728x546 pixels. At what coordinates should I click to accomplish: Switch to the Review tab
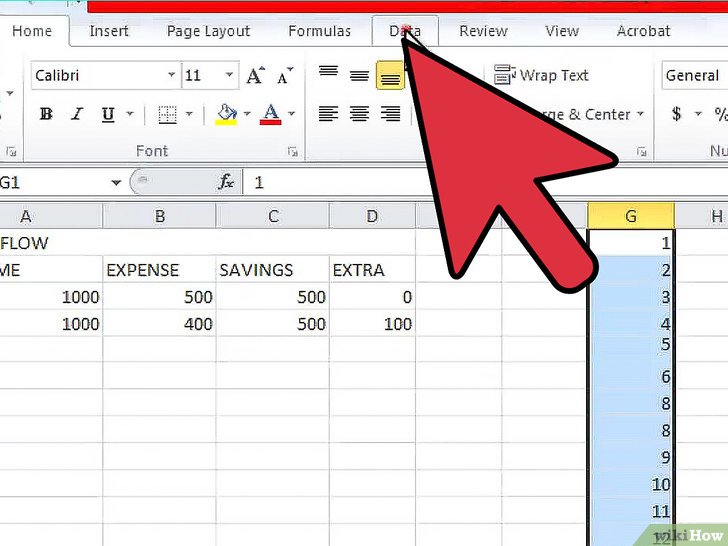point(483,31)
